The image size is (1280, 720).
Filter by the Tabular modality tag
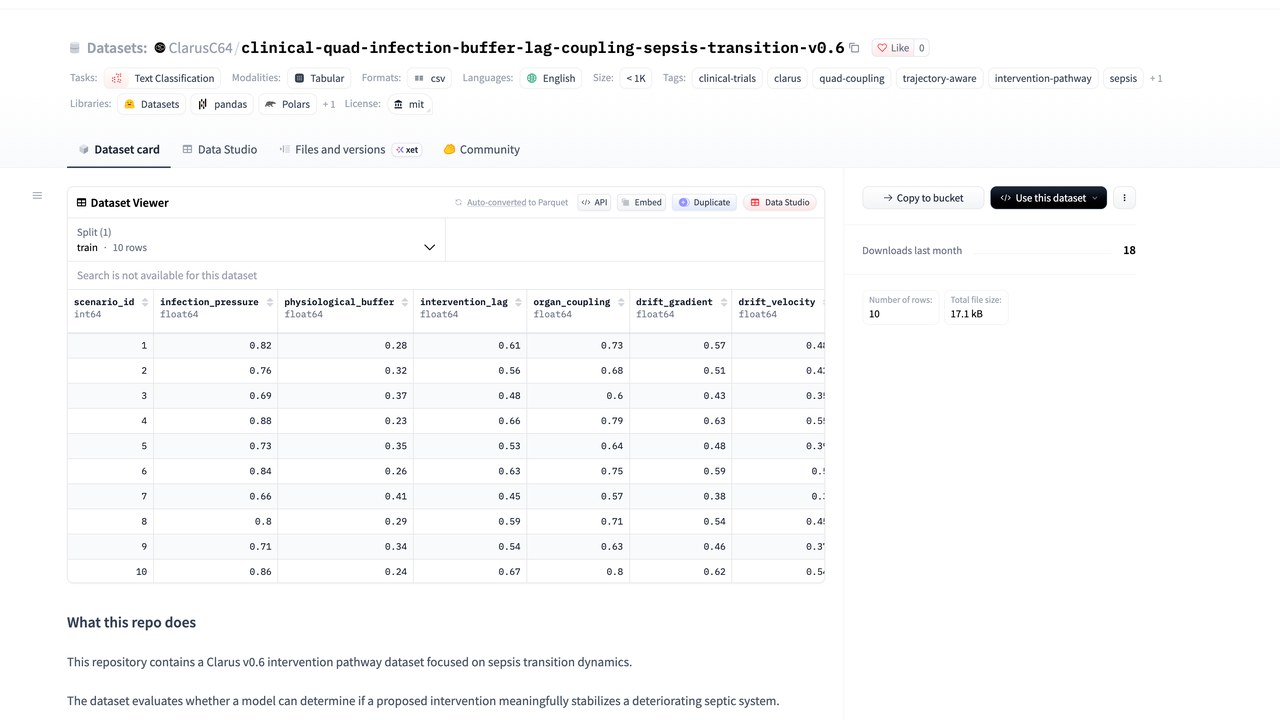tap(319, 78)
